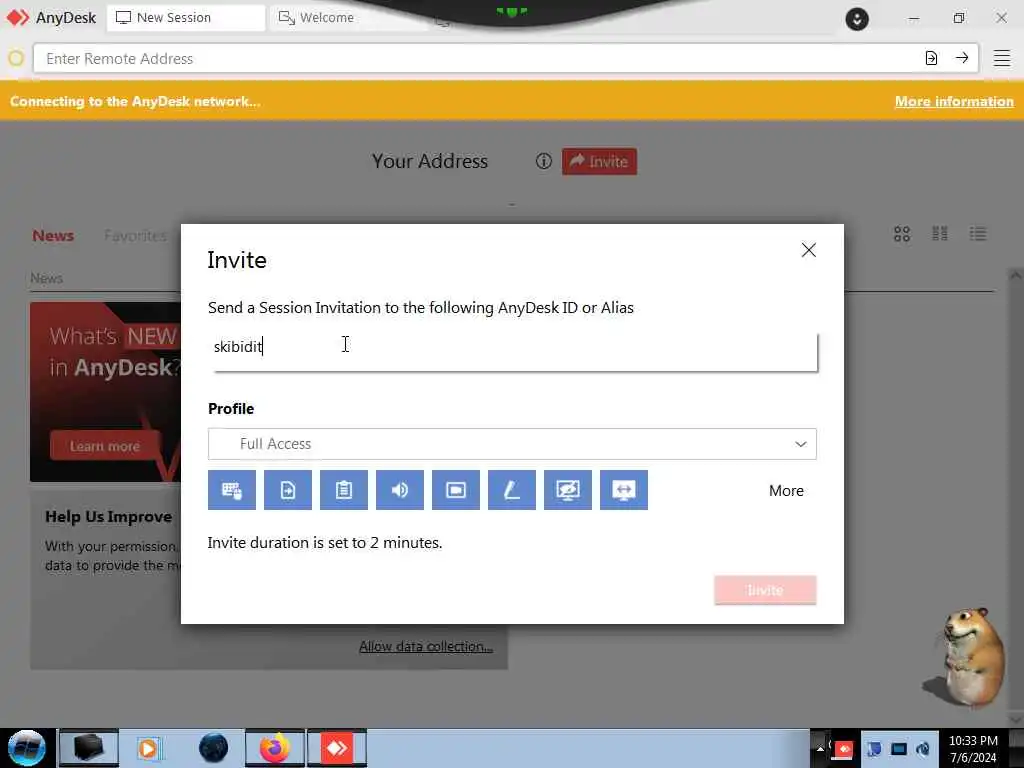Click the network system tray icon
Viewport: 1024px width, 768px height.
click(899, 748)
